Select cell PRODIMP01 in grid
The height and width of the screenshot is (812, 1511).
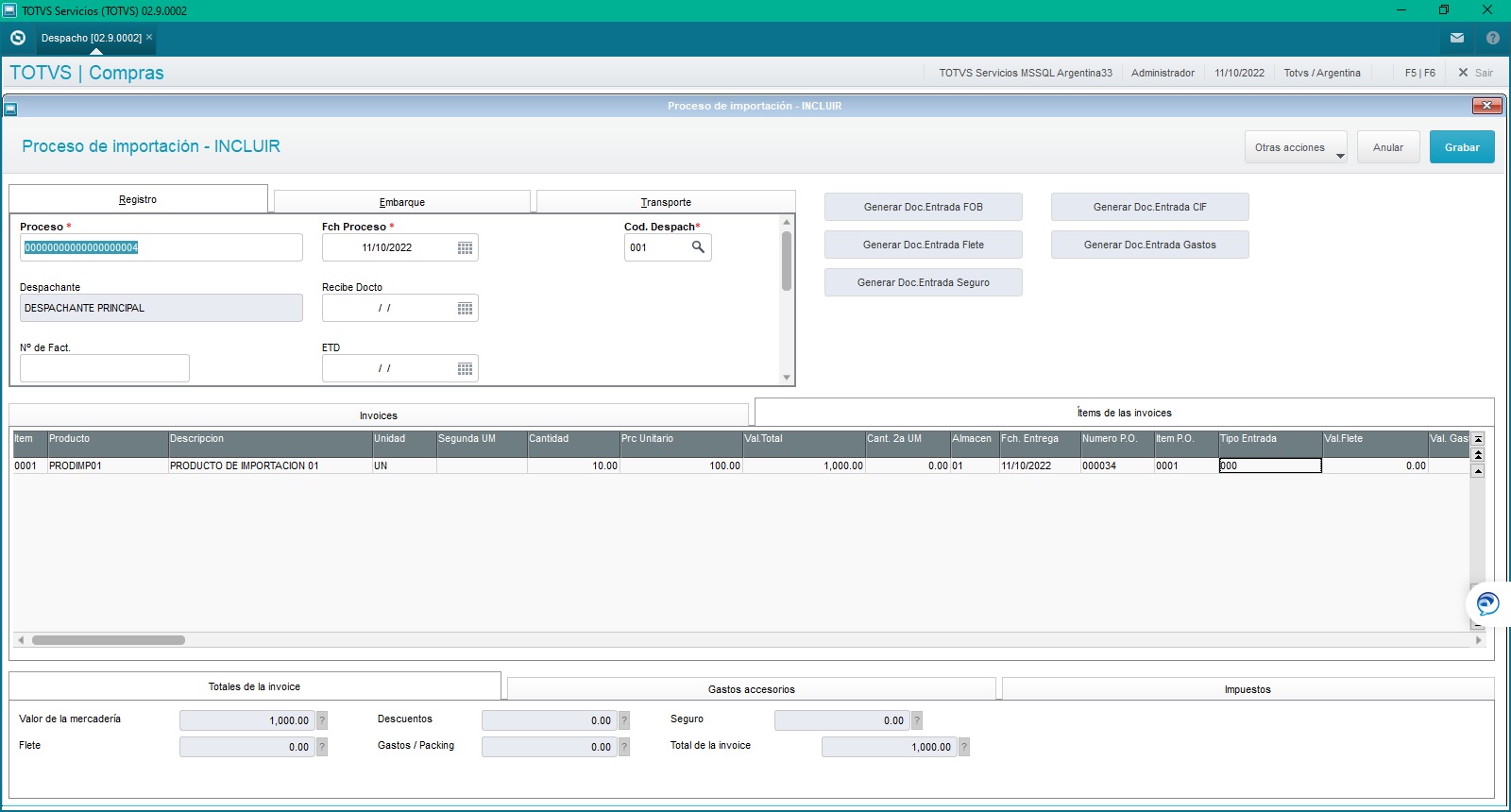tap(108, 465)
